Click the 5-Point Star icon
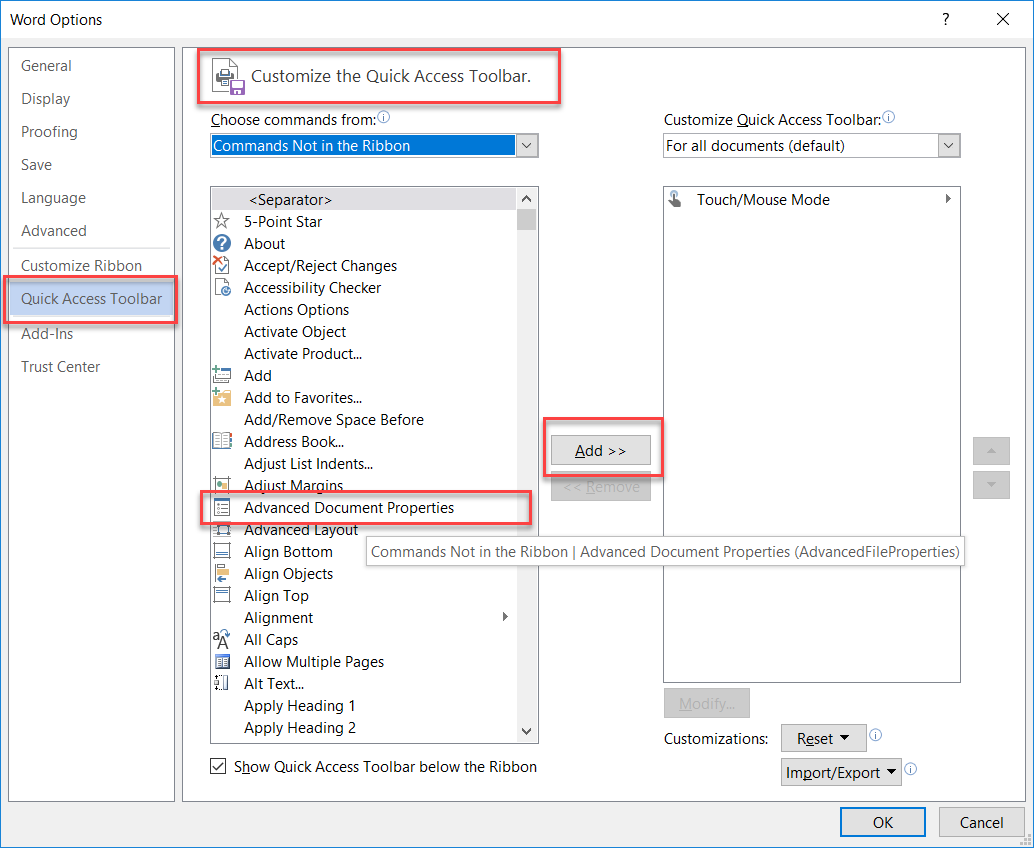Screen dimensions: 1034x848 click(x=222, y=221)
